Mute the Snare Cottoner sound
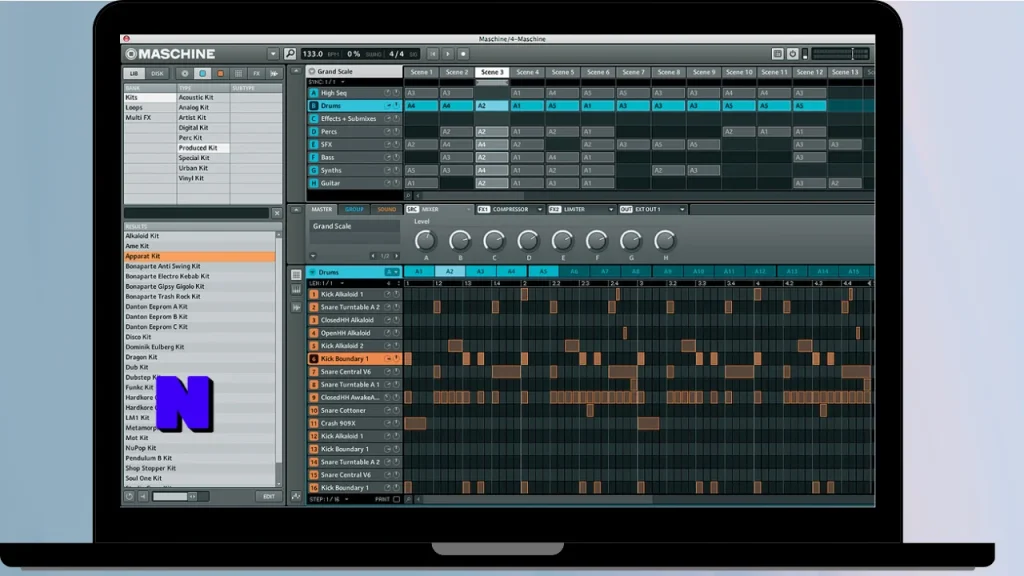The image size is (1024, 576). point(396,410)
